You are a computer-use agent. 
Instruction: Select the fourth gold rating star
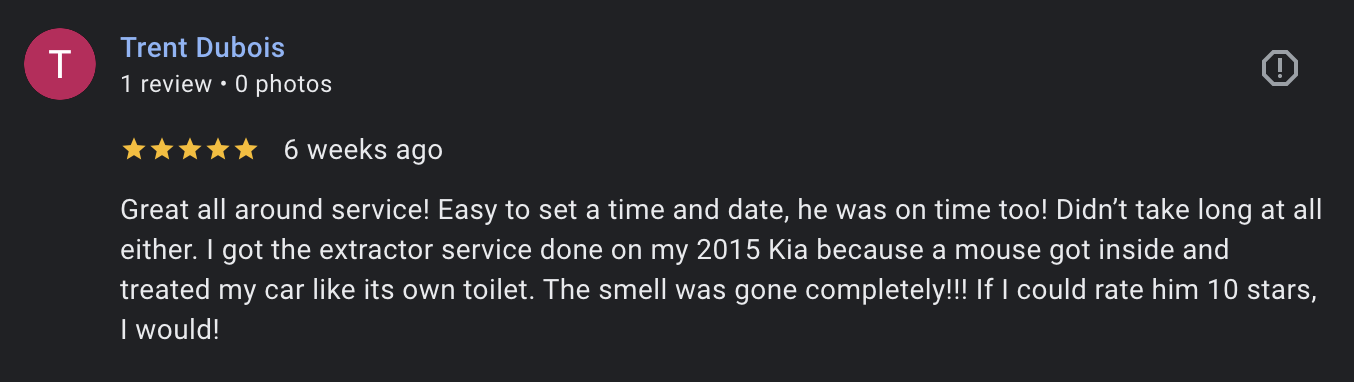tap(217, 150)
